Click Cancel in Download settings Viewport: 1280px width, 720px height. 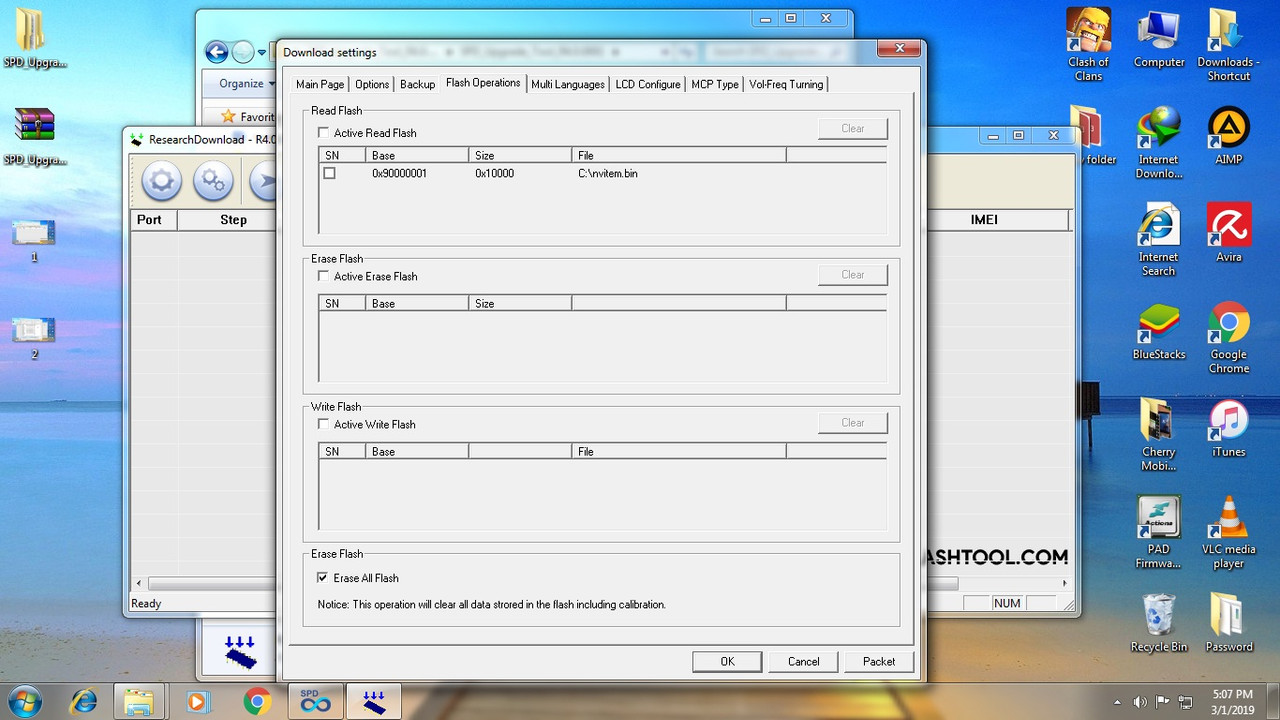click(803, 661)
